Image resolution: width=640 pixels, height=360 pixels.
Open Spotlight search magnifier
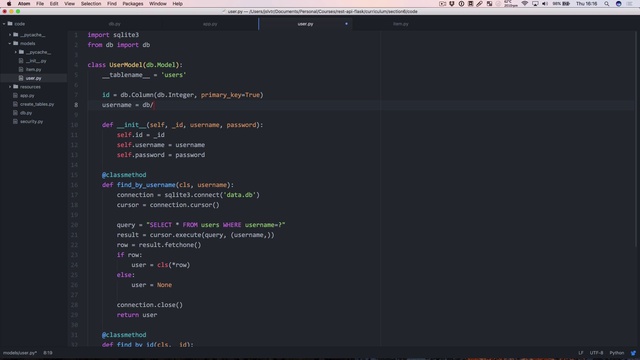[607, 4]
